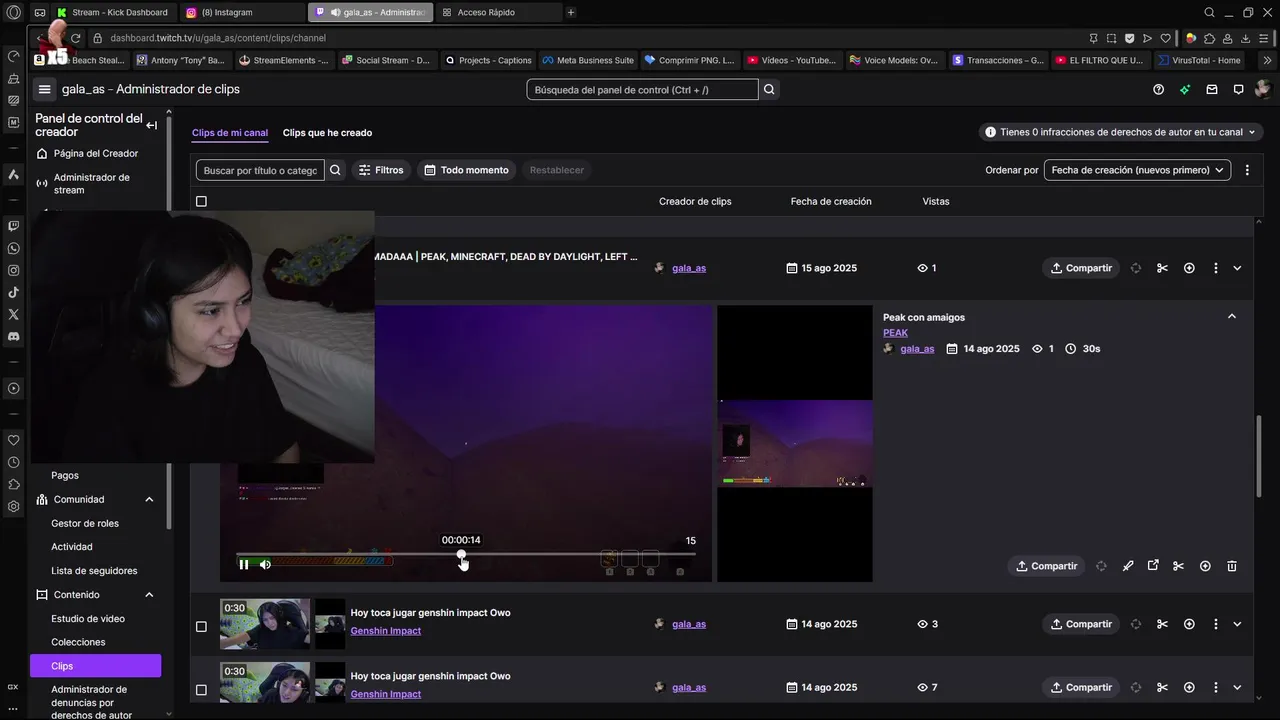The height and width of the screenshot is (720, 1280).
Task: Focus the Buscar por título search field
Action: 260,170
